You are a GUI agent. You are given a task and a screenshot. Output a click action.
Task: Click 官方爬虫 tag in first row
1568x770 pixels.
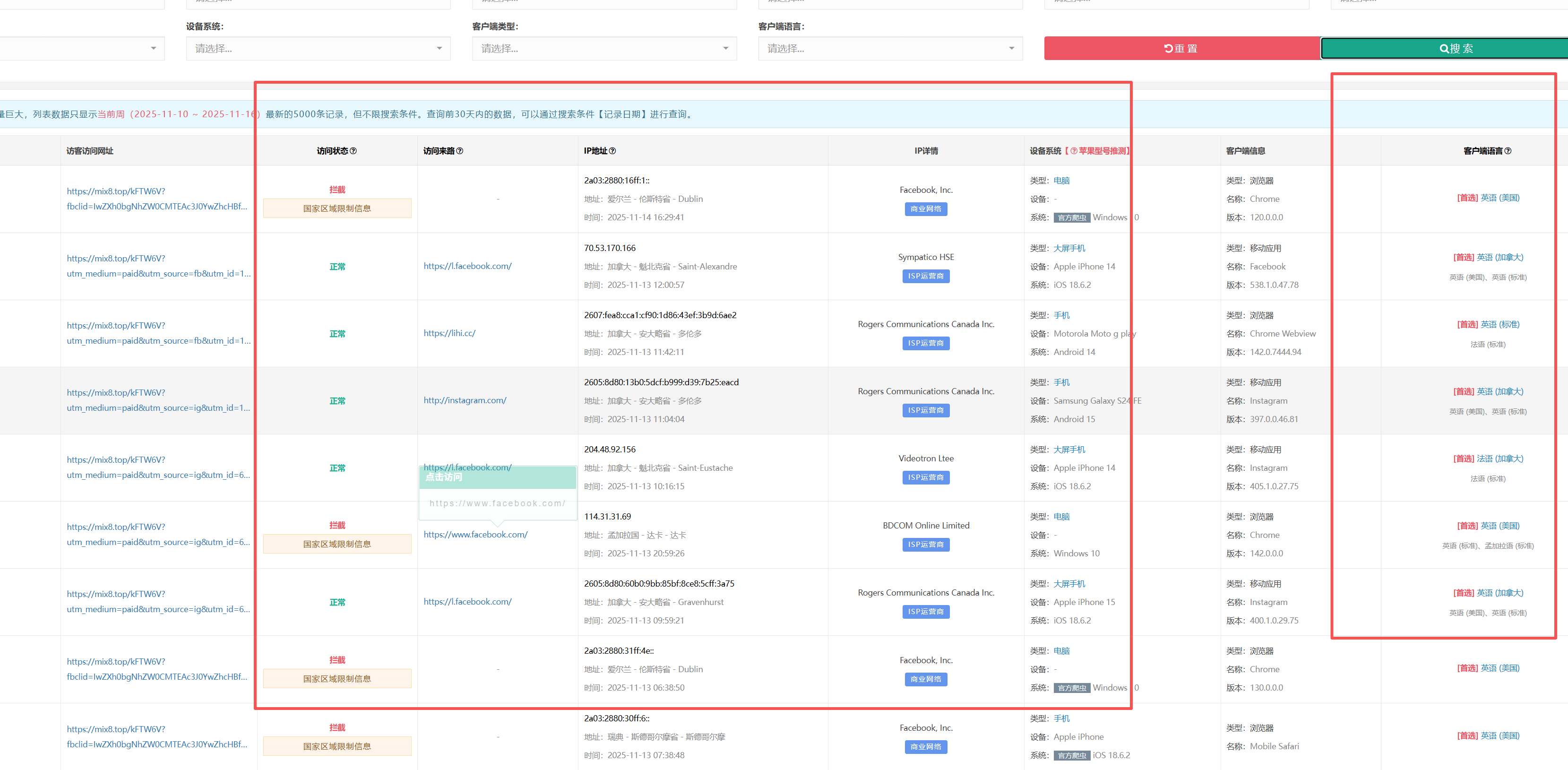(x=1071, y=218)
